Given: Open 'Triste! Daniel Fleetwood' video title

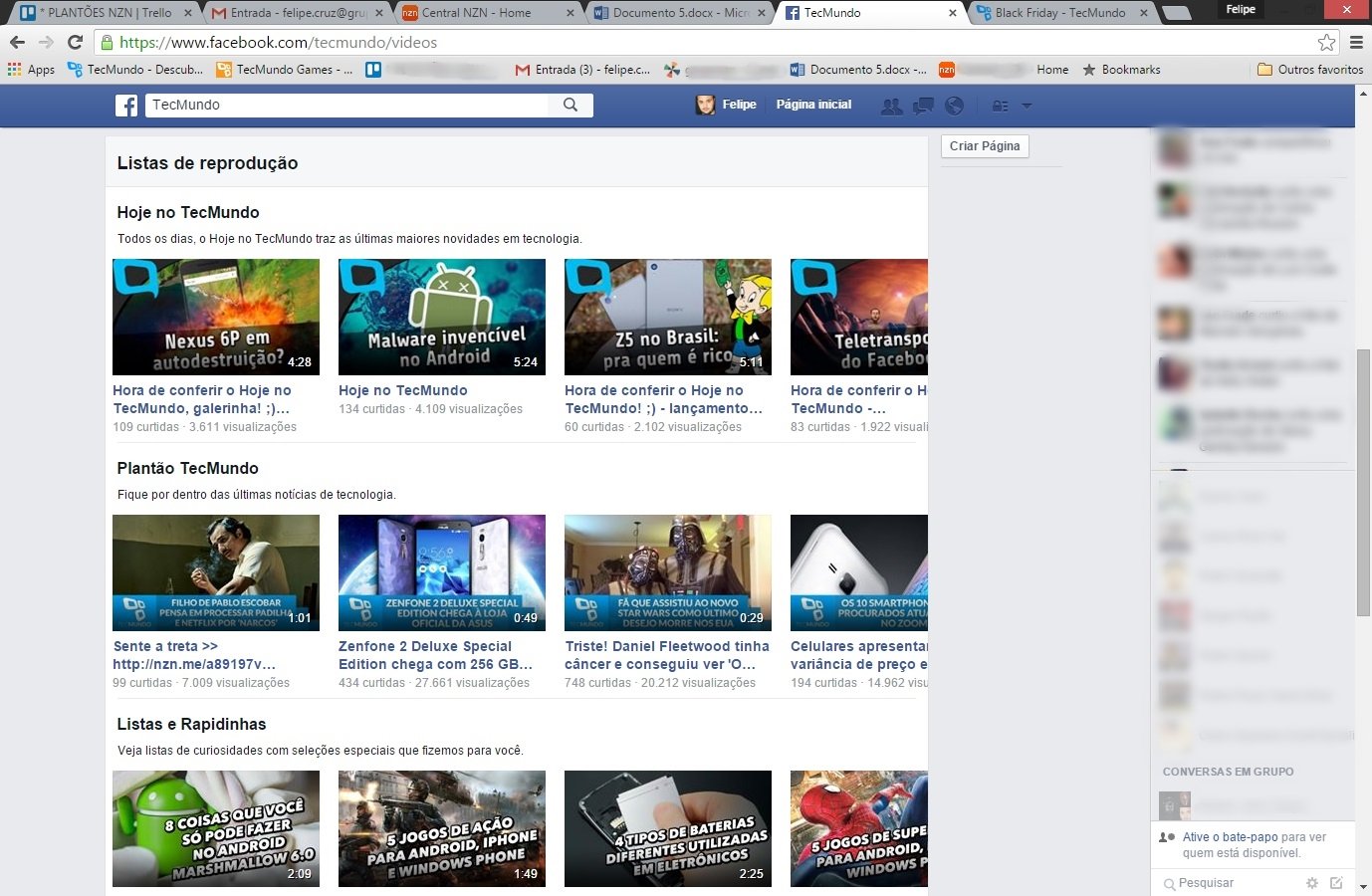Looking at the screenshot, I should coord(667,655).
